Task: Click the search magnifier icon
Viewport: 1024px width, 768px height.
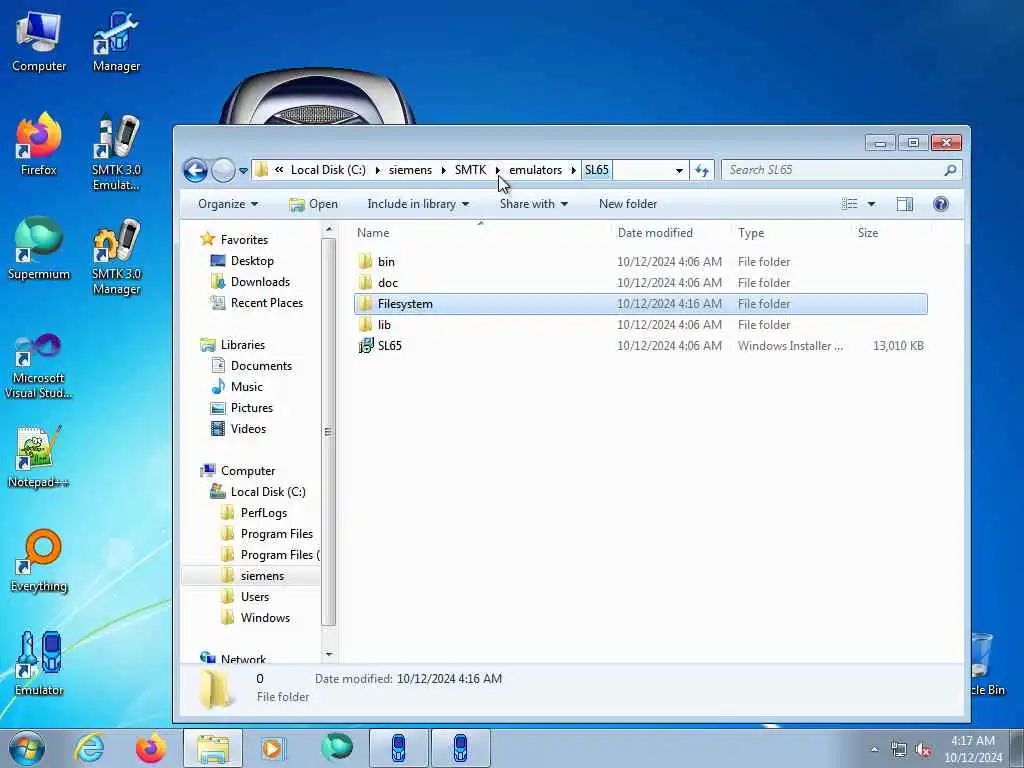Action: 950,170
